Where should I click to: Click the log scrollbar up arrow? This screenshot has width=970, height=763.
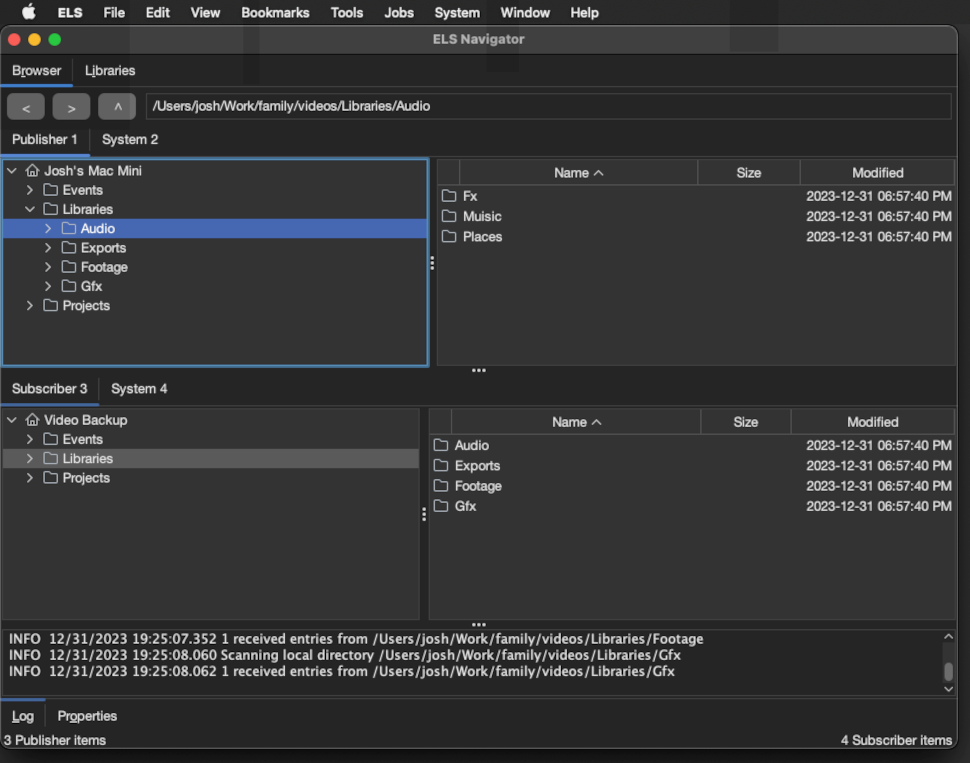point(948,637)
